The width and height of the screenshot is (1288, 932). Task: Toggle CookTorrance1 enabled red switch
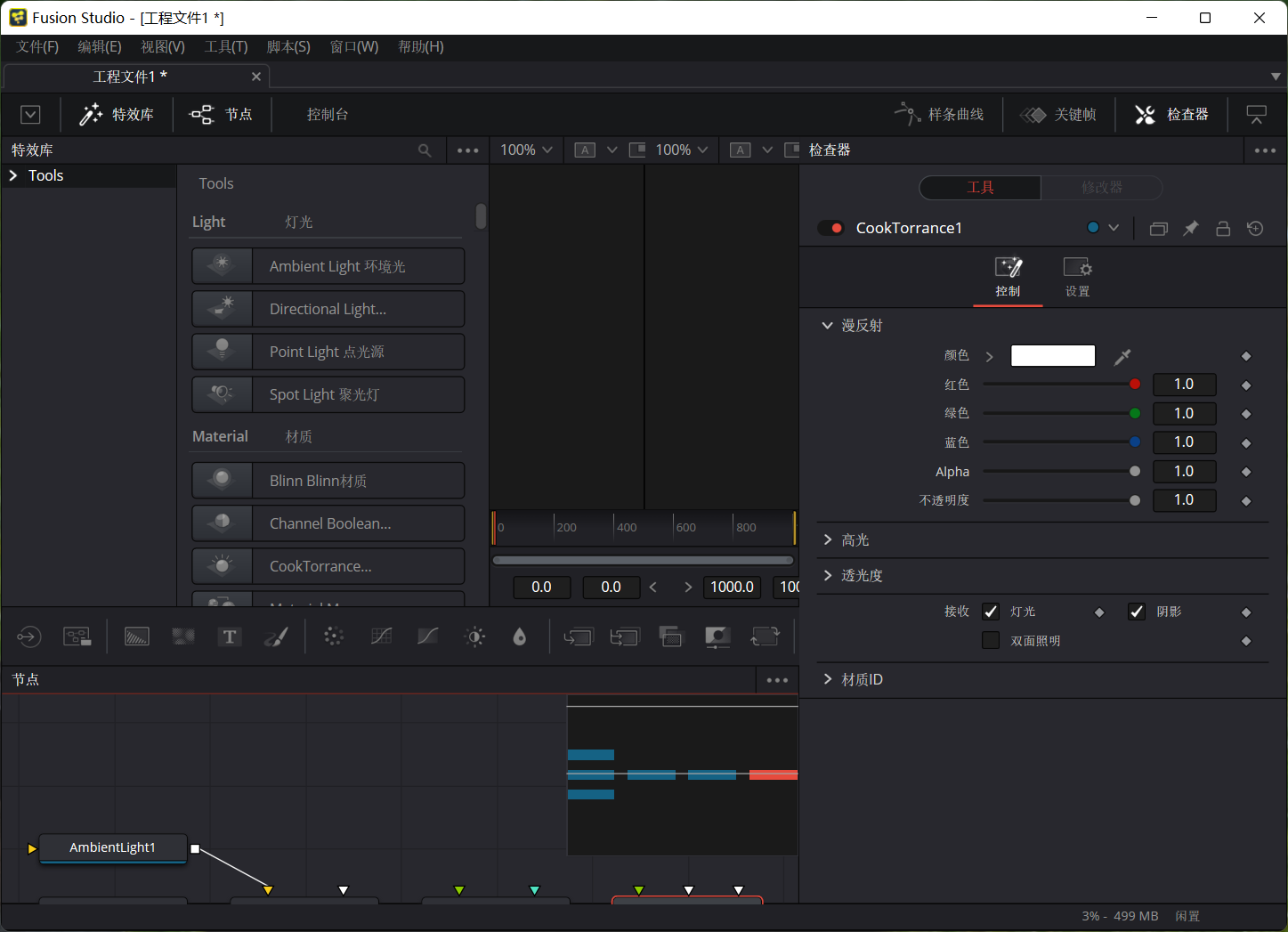(x=830, y=228)
